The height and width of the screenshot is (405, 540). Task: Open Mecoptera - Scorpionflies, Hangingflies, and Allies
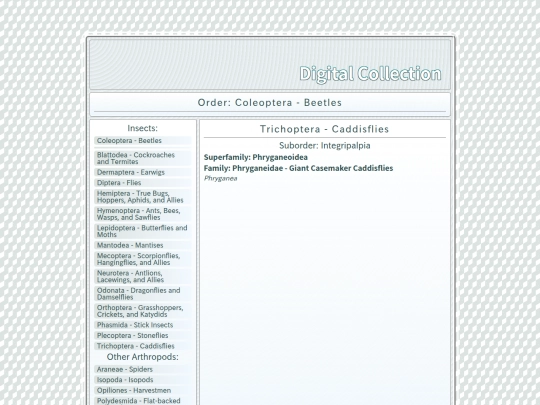coord(143,259)
